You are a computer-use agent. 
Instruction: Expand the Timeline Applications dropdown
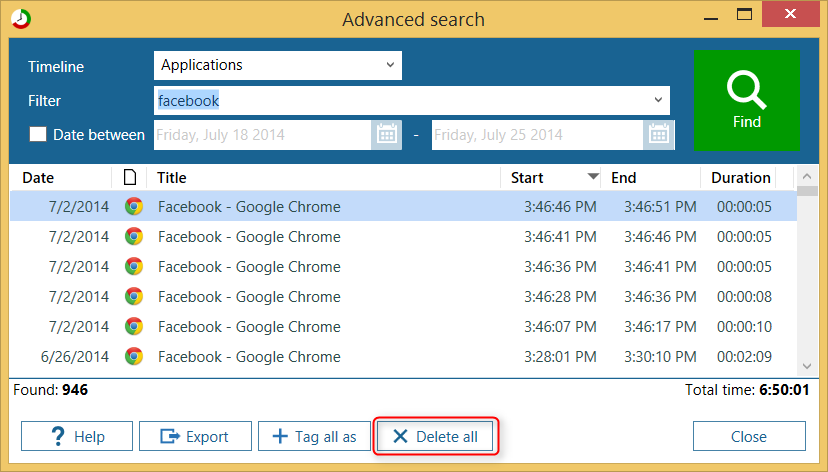pos(389,66)
